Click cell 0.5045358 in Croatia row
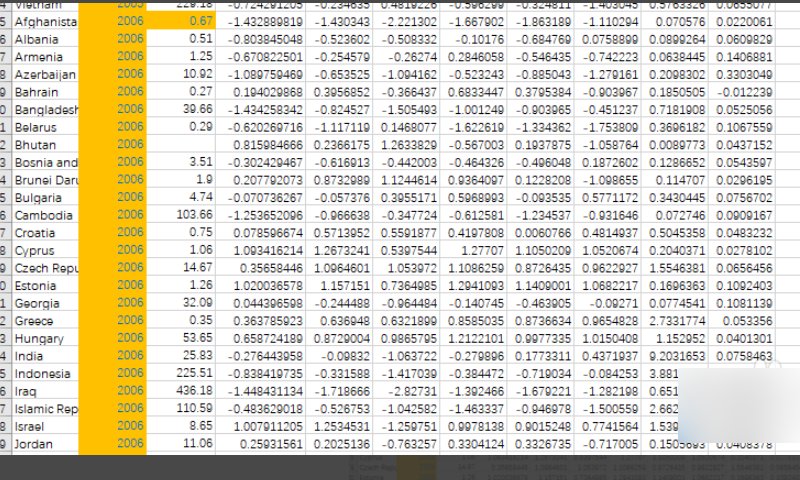This screenshot has width=800, height=480. pos(675,233)
